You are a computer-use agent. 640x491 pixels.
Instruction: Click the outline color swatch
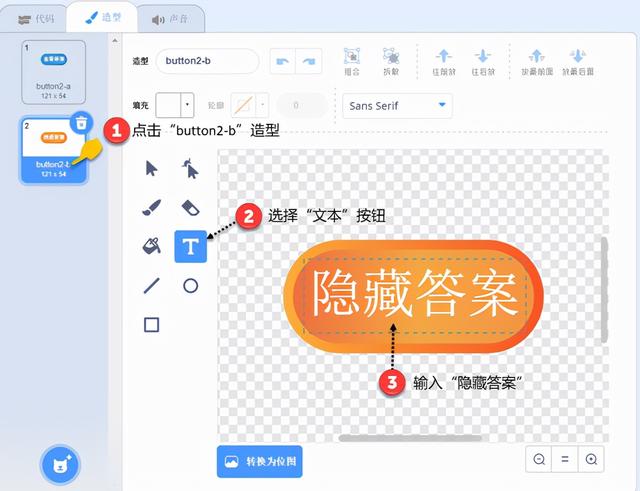[x=243, y=105]
